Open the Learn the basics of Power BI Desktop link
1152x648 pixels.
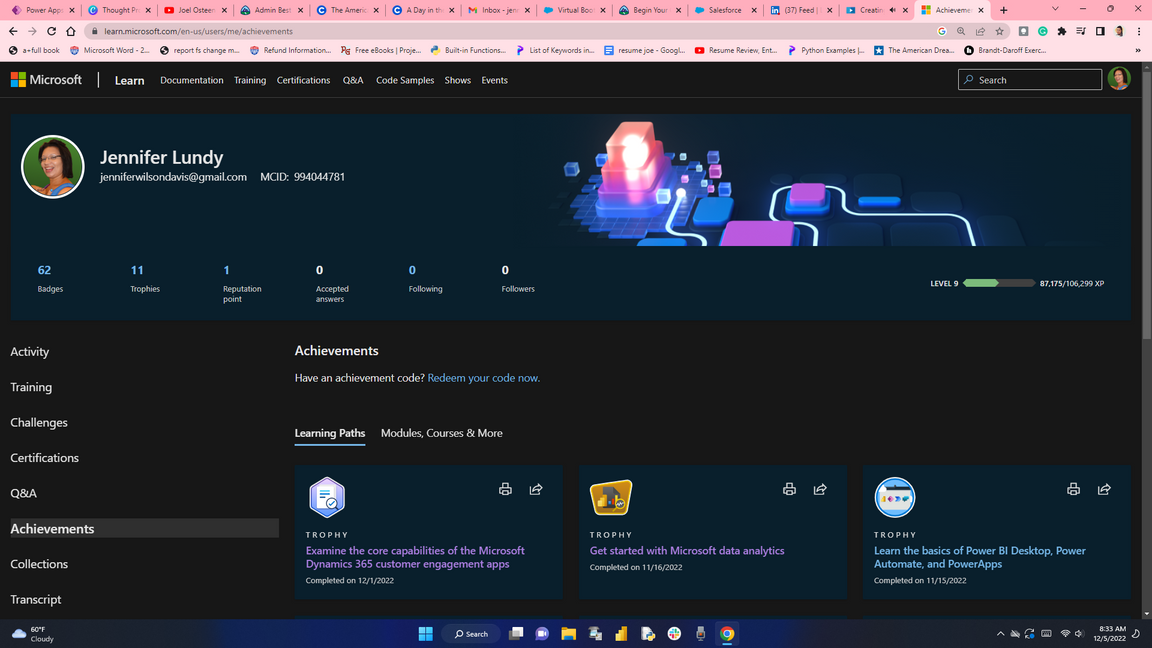[979, 557]
